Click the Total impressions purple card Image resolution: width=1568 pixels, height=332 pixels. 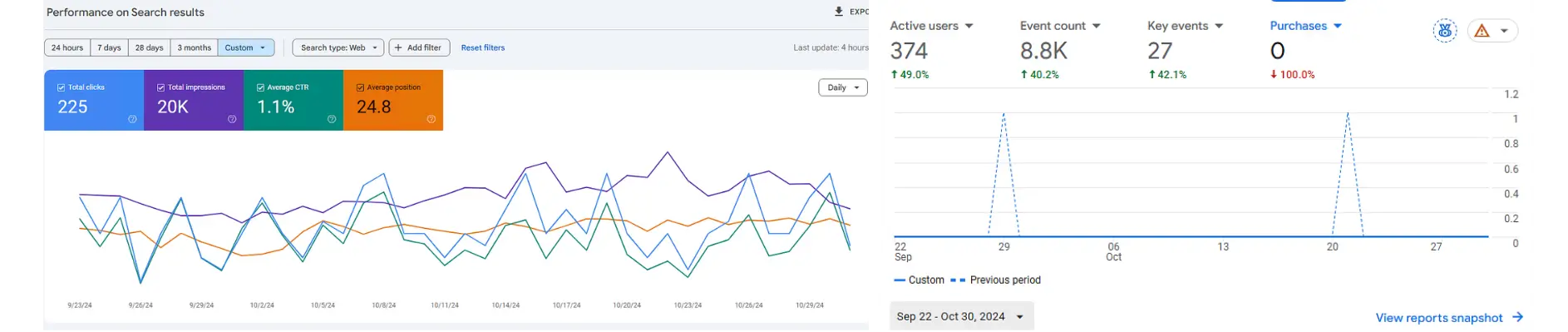point(194,100)
